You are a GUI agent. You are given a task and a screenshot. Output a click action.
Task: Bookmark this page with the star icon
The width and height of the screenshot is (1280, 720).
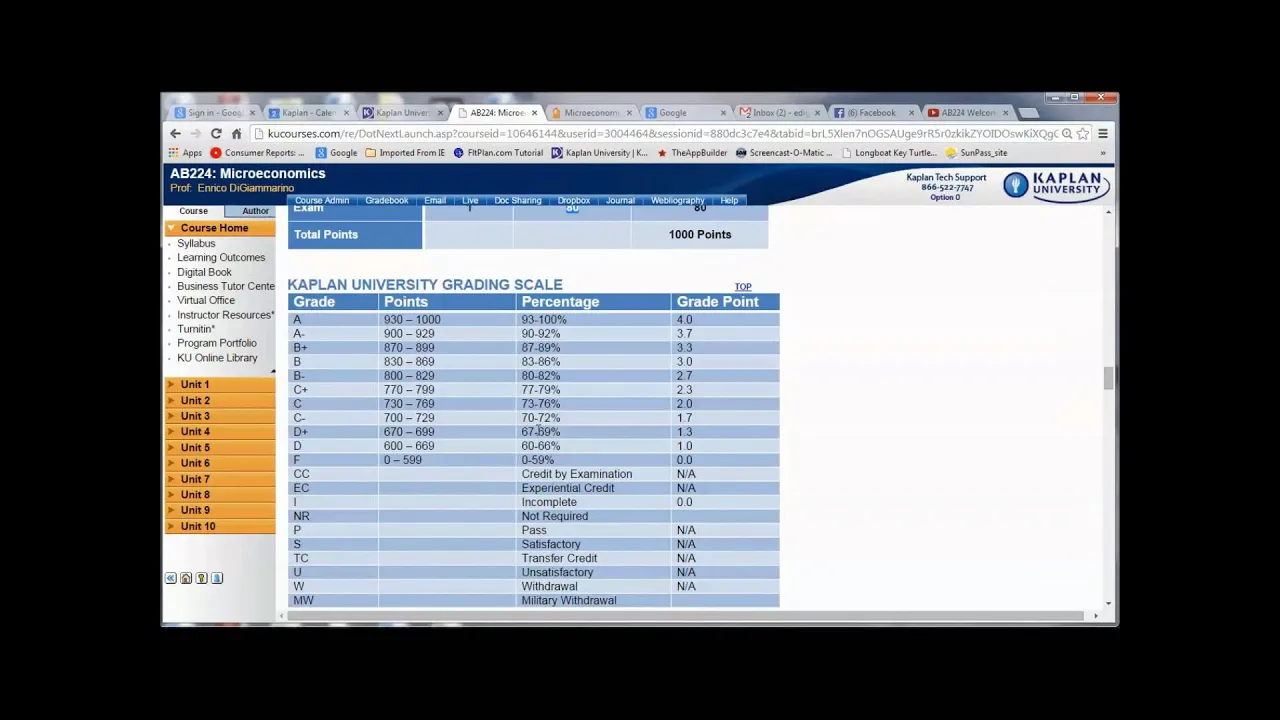[1082, 133]
